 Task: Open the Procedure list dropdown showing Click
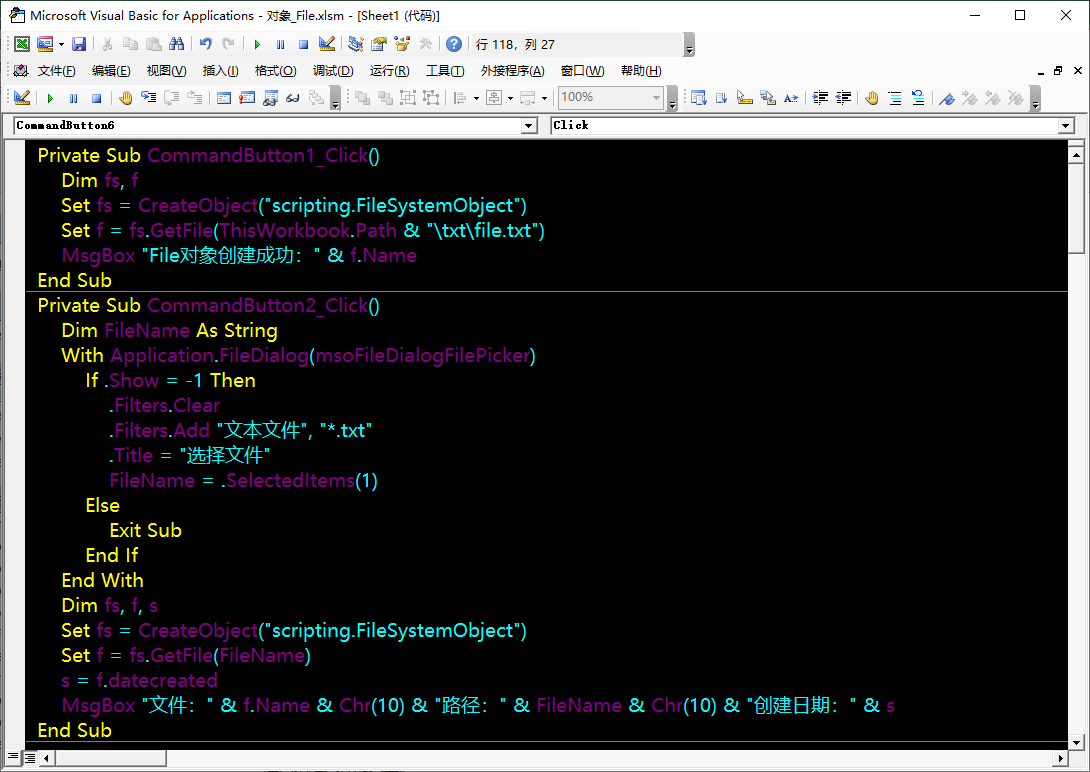point(1066,126)
